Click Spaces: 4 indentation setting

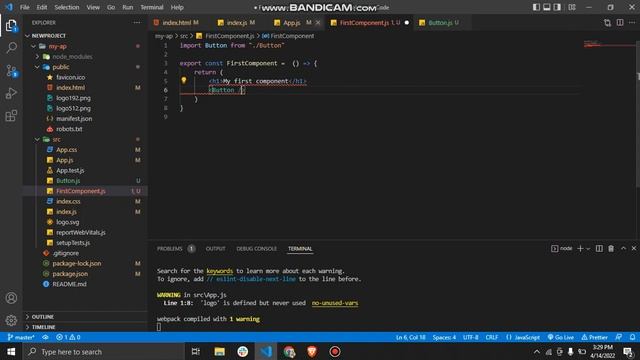click(x=444, y=337)
